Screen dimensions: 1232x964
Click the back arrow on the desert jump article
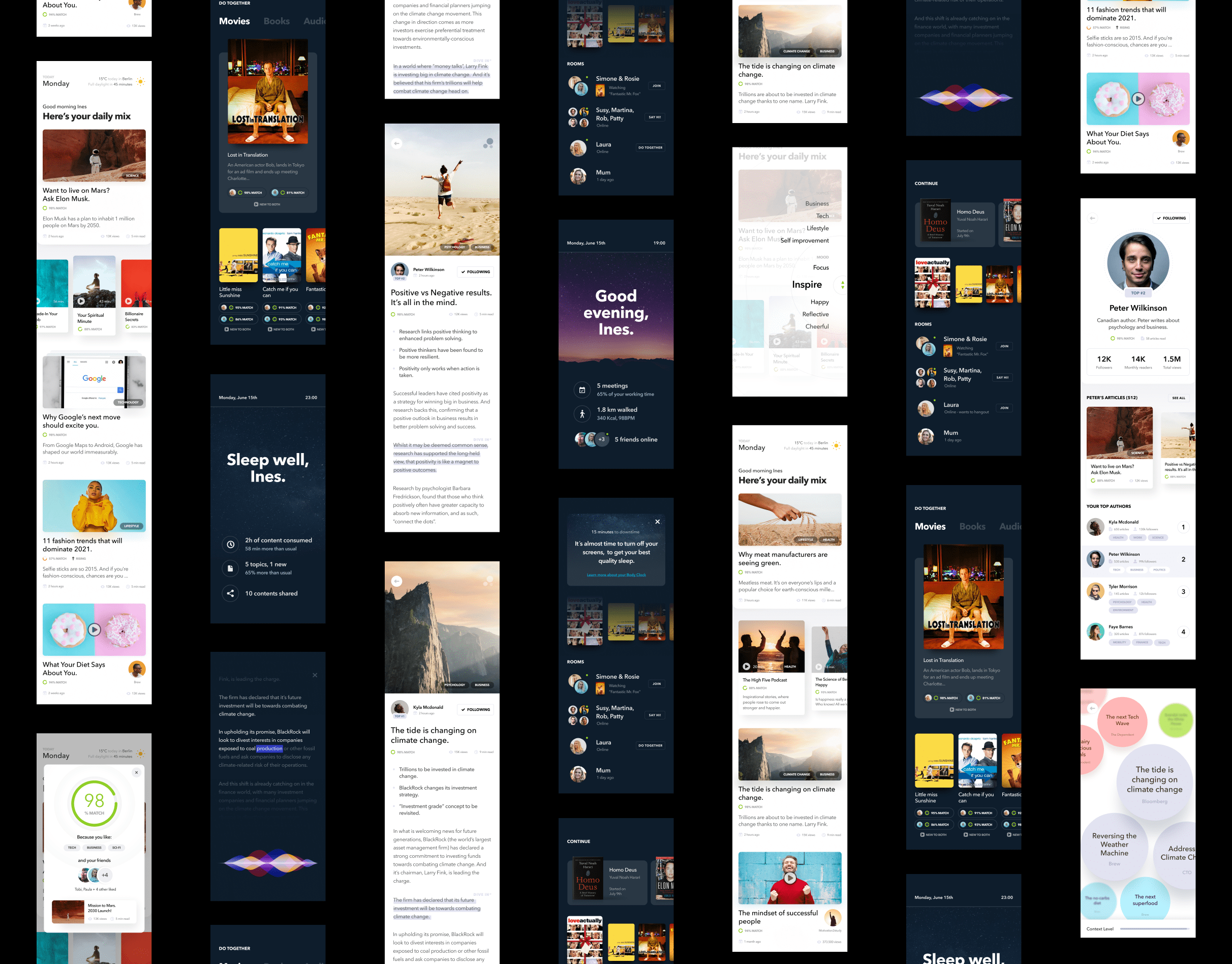(396, 143)
